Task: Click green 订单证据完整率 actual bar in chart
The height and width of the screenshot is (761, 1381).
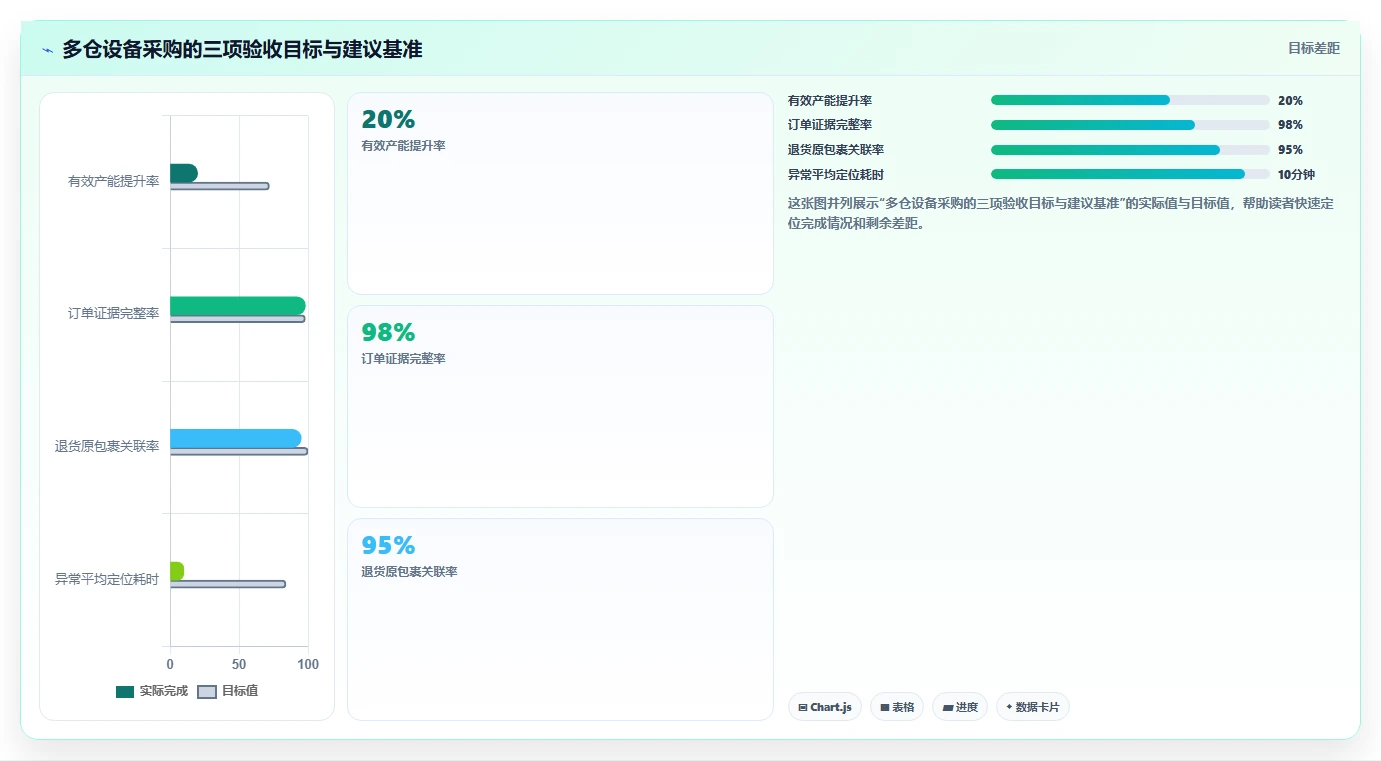Action: pyautogui.click(x=238, y=306)
